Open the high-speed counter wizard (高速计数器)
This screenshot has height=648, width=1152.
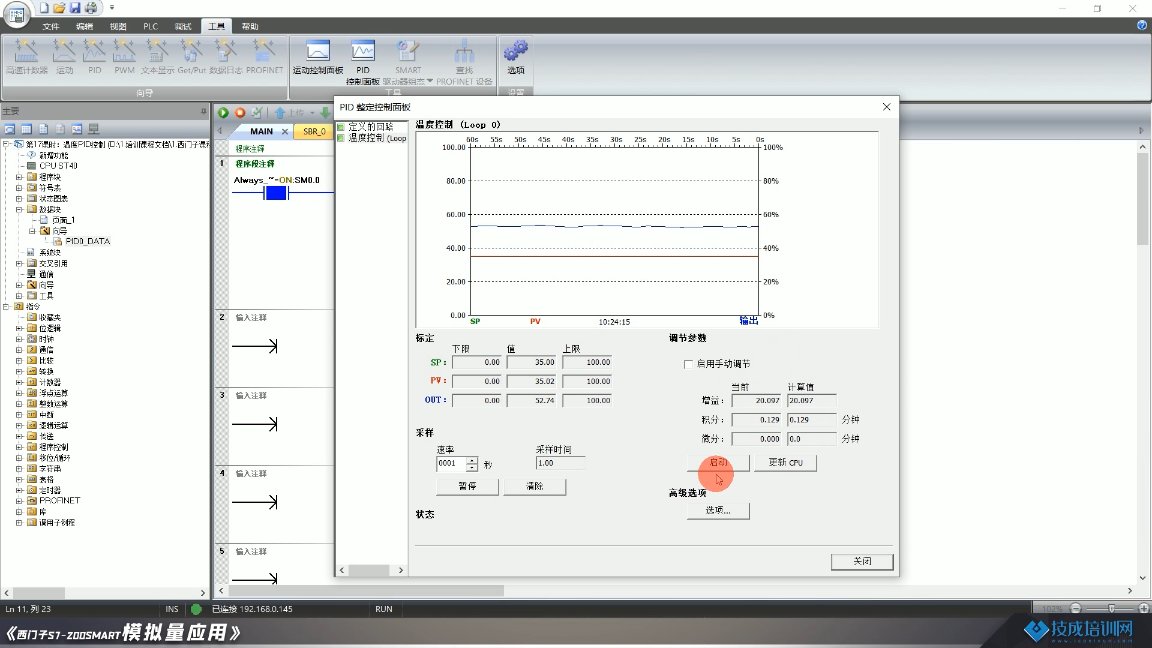click(x=26, y=57)
